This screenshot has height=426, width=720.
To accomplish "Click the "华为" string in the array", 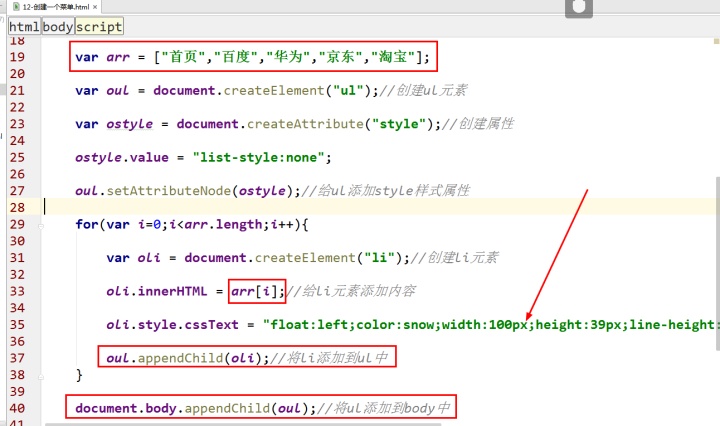I will coord(288,57).
